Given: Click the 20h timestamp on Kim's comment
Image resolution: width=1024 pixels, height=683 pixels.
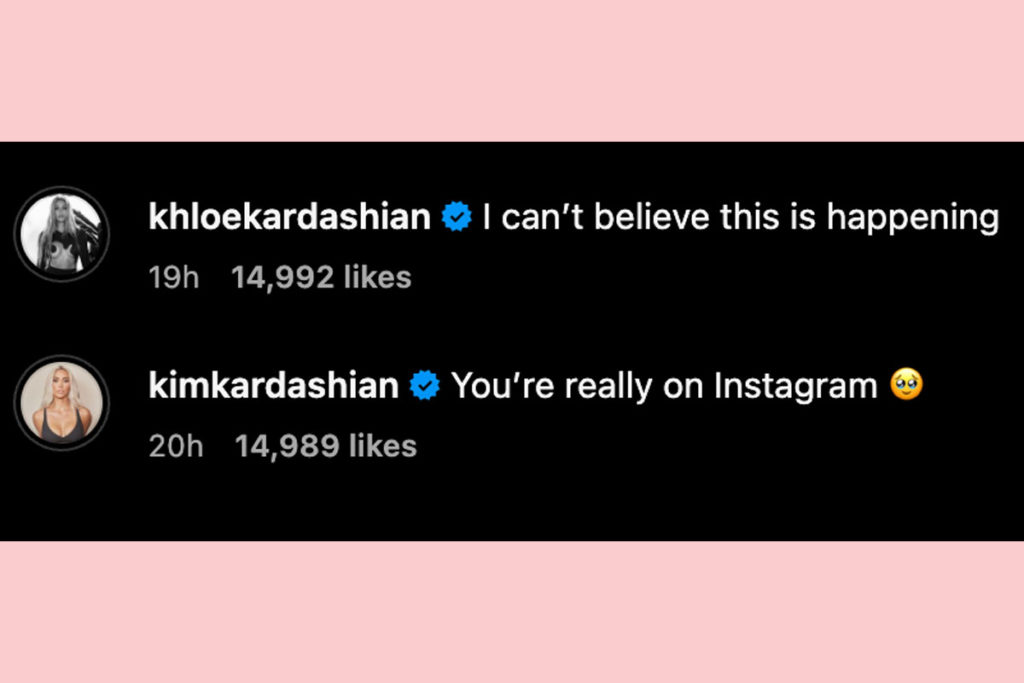Looking at the screenshot, I should (x=175, y=445).
